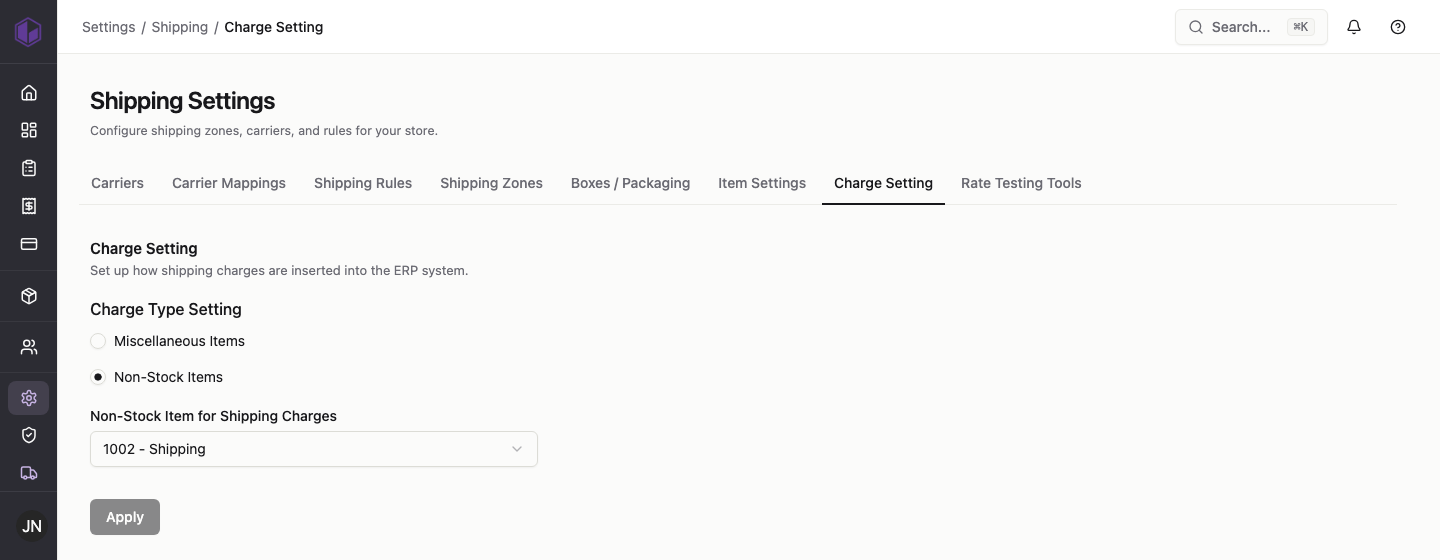This screenshot has height=560, width=1440.
Task: Click the Charge Type Setting label
Action: 166,309
